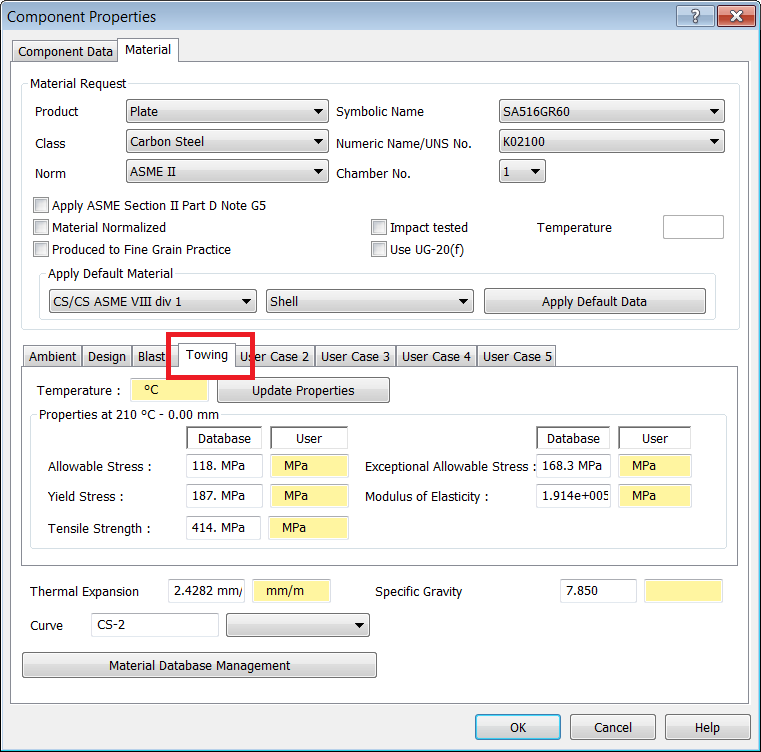Viewport: 761px width, 752px height.
Task: Check Produced to Fine Grain Practice
Action: pyautogui.click(x=41, y=250)
